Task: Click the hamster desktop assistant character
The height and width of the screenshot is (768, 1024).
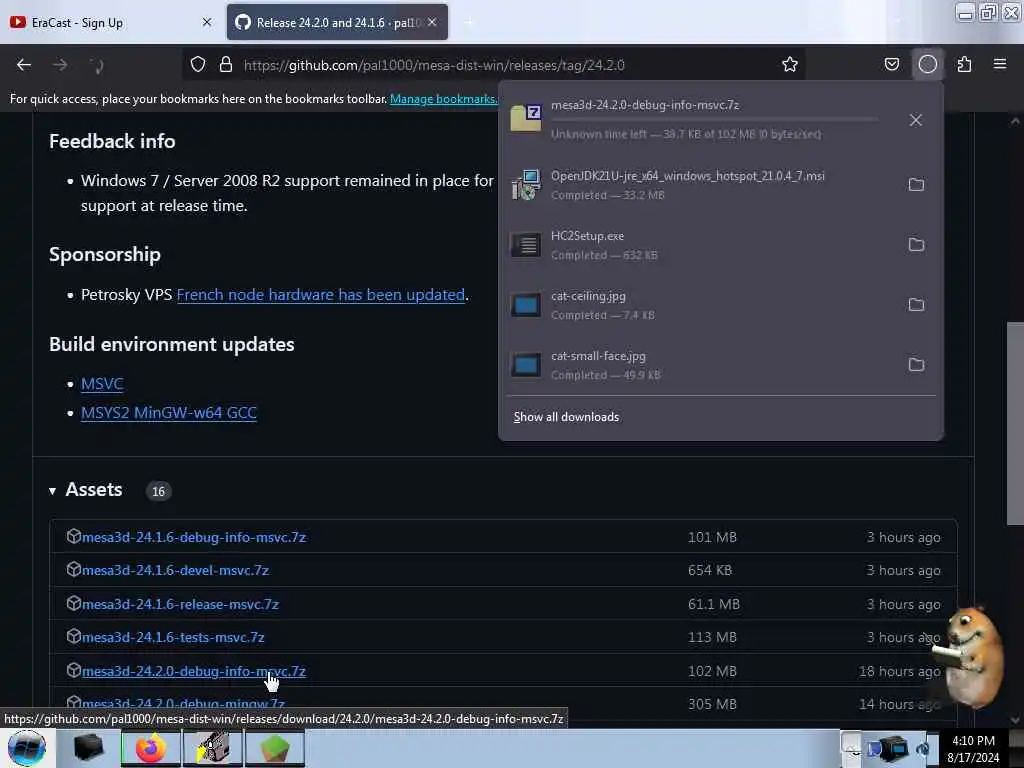Action: click(972, 658)
